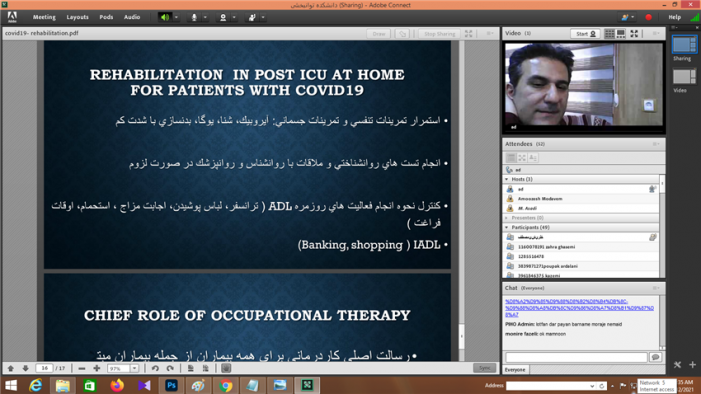
Task: Open the Meeting menu
Action: coord(44,17)
